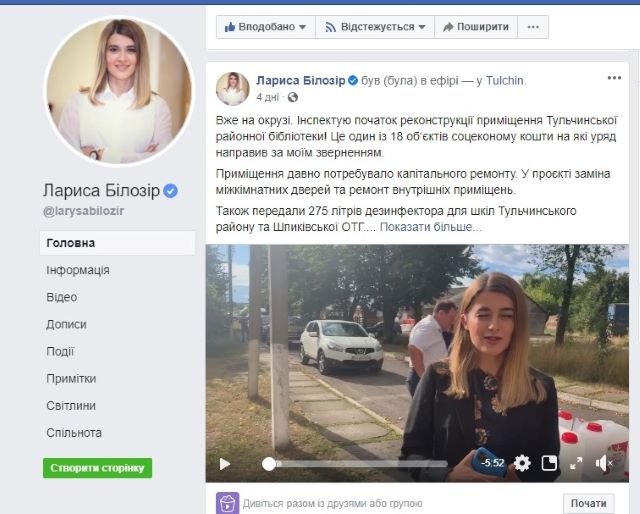This screenshot has width=640, height=514.
Task: Open the Світлини tab
Action: [71, 406]
